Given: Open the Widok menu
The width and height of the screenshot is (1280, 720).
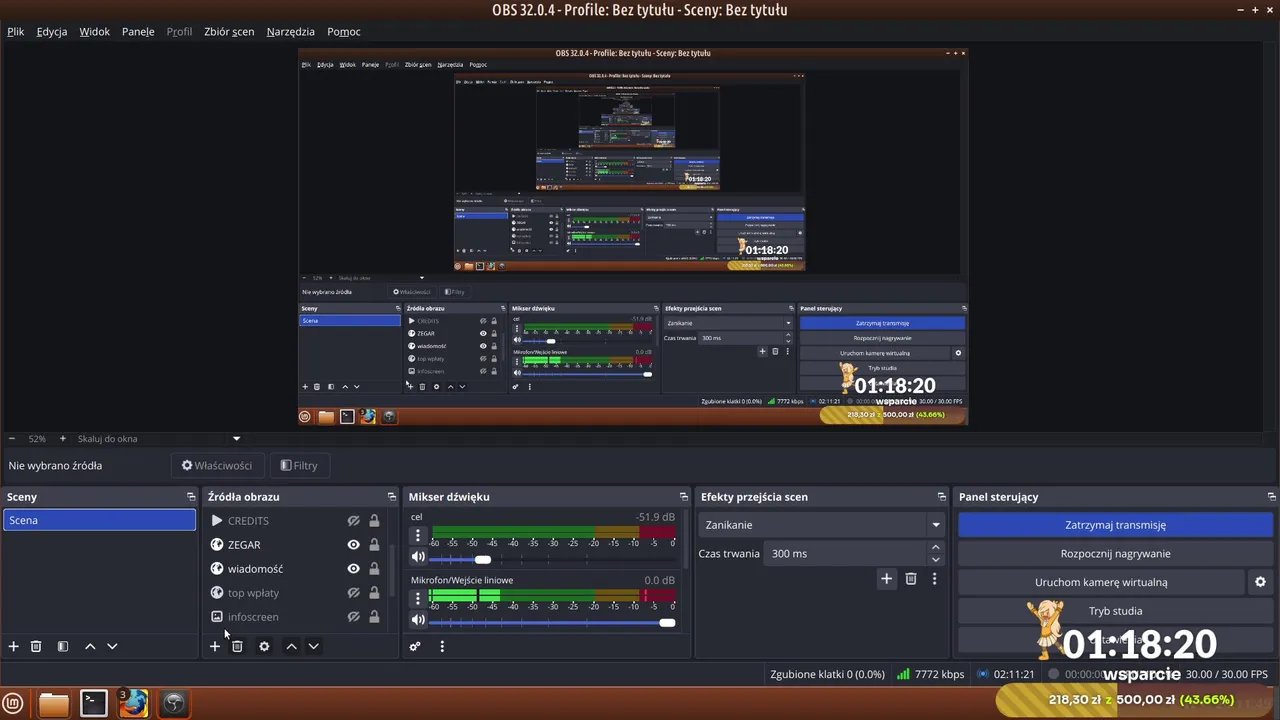Looking at the screenshot, I should click(95, 32).
